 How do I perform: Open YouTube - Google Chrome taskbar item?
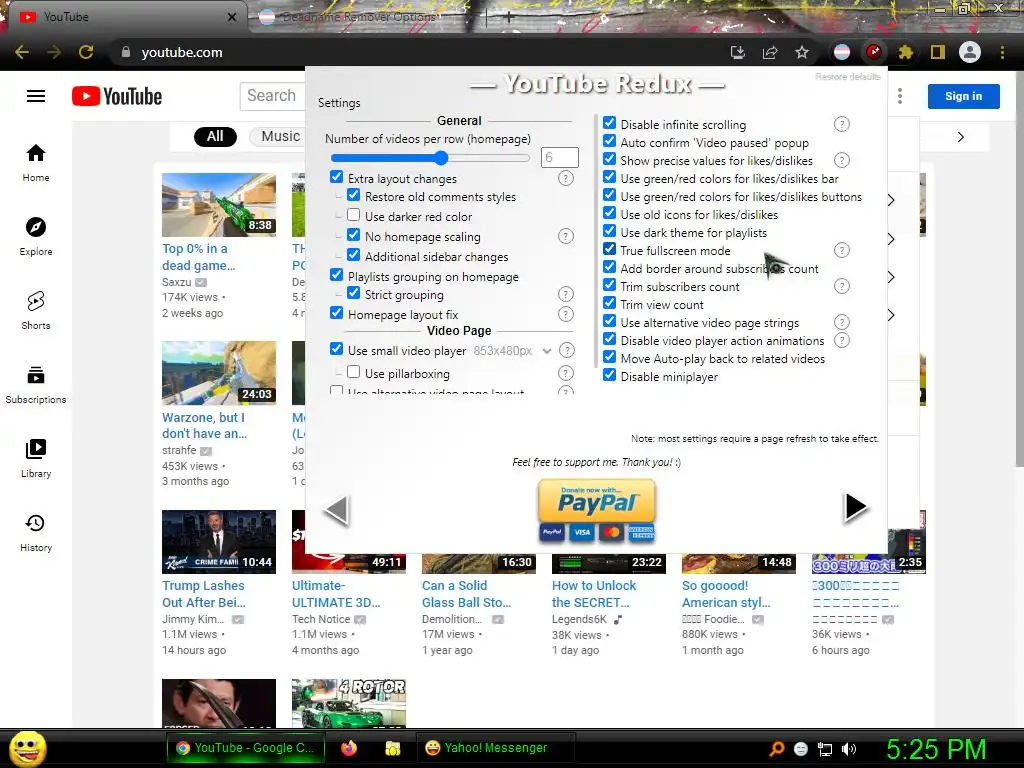(x=245, y=748)
